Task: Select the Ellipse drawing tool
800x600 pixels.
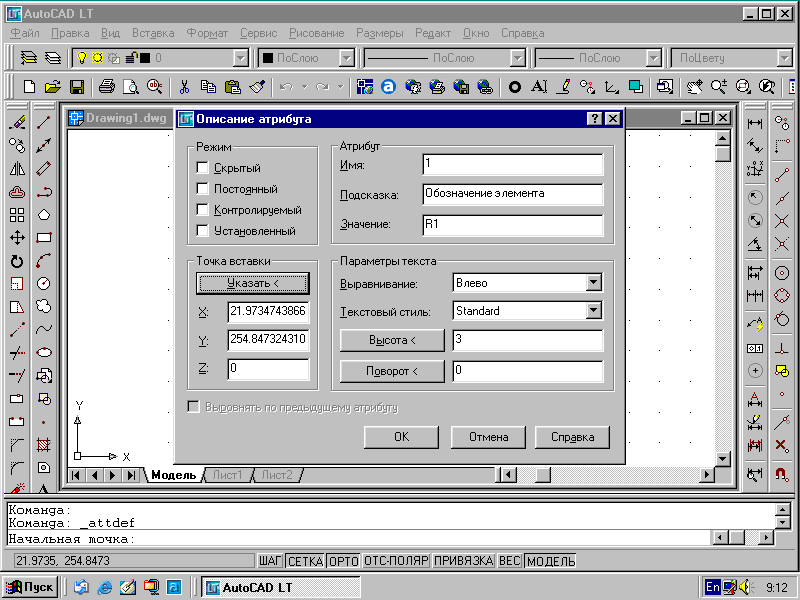Action: click(x=44, y=353)
